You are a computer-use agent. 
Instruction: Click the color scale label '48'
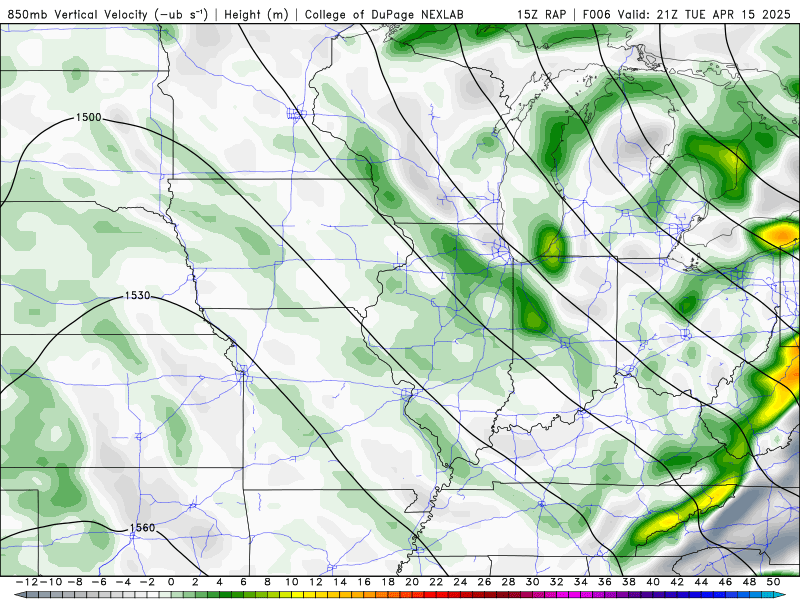(x=749, y=582)
